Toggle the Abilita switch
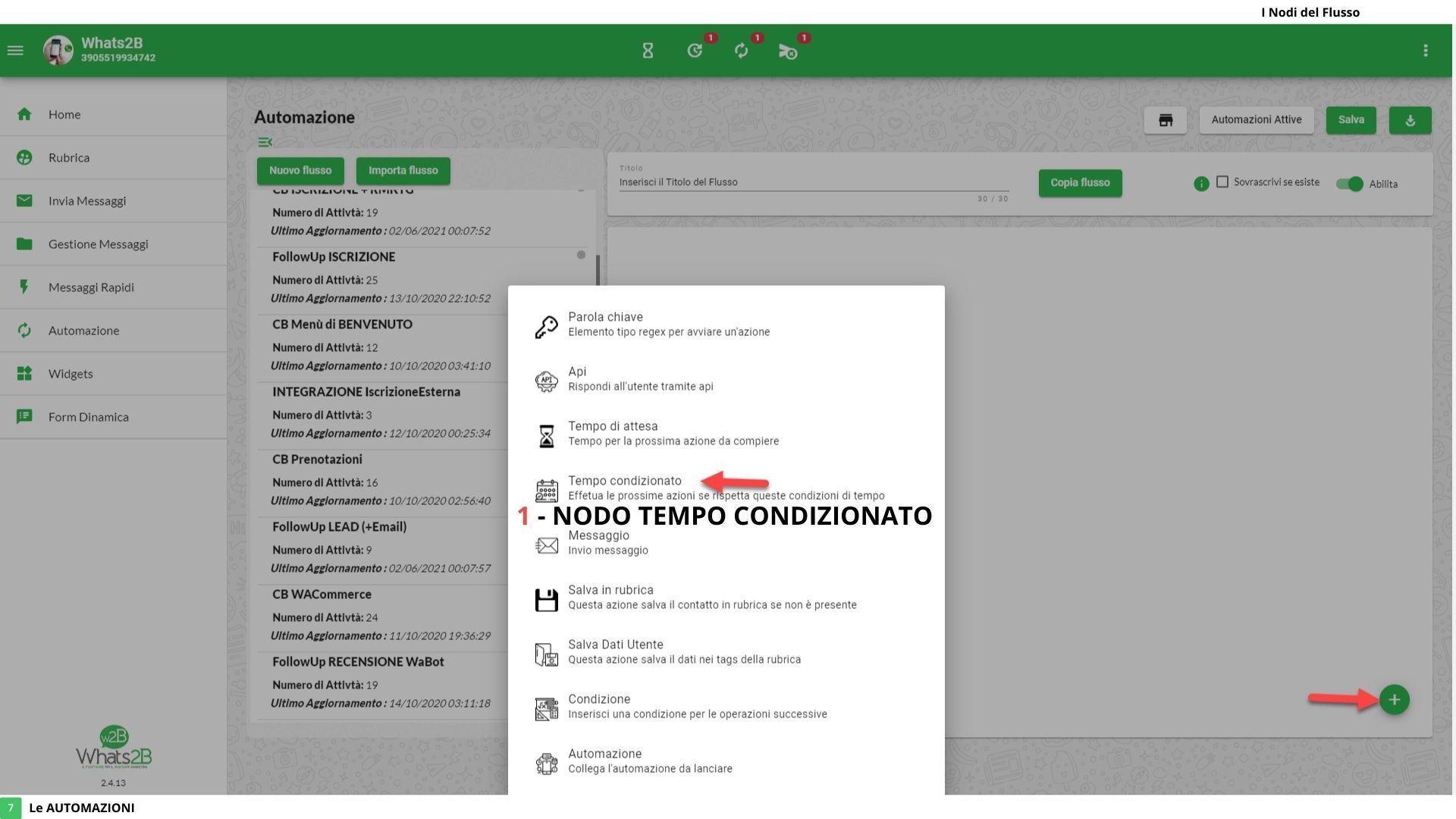This screenshot has width=1456, height=819. click(x=1350, y=184)
